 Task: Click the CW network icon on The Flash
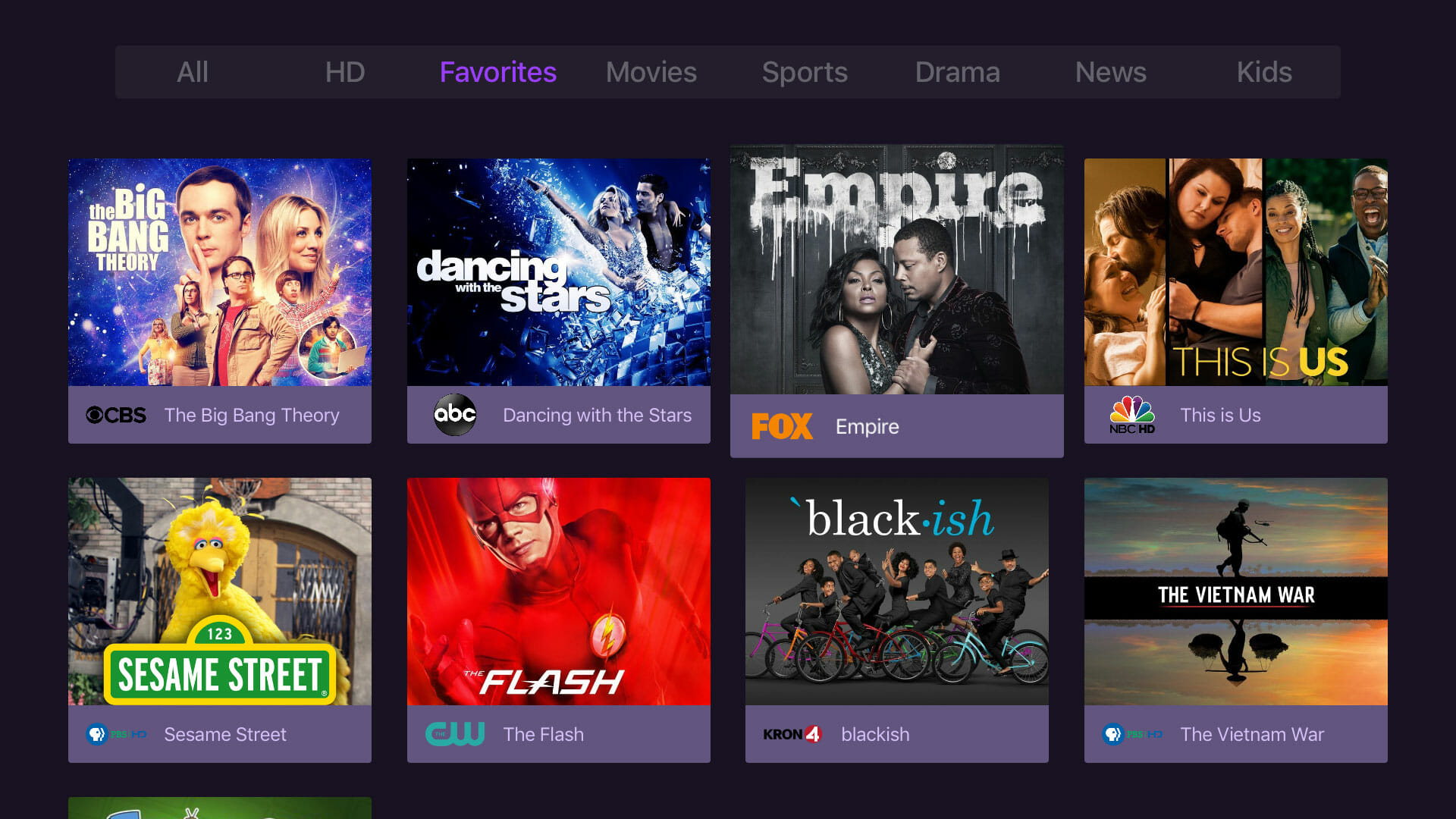point(454,734)
